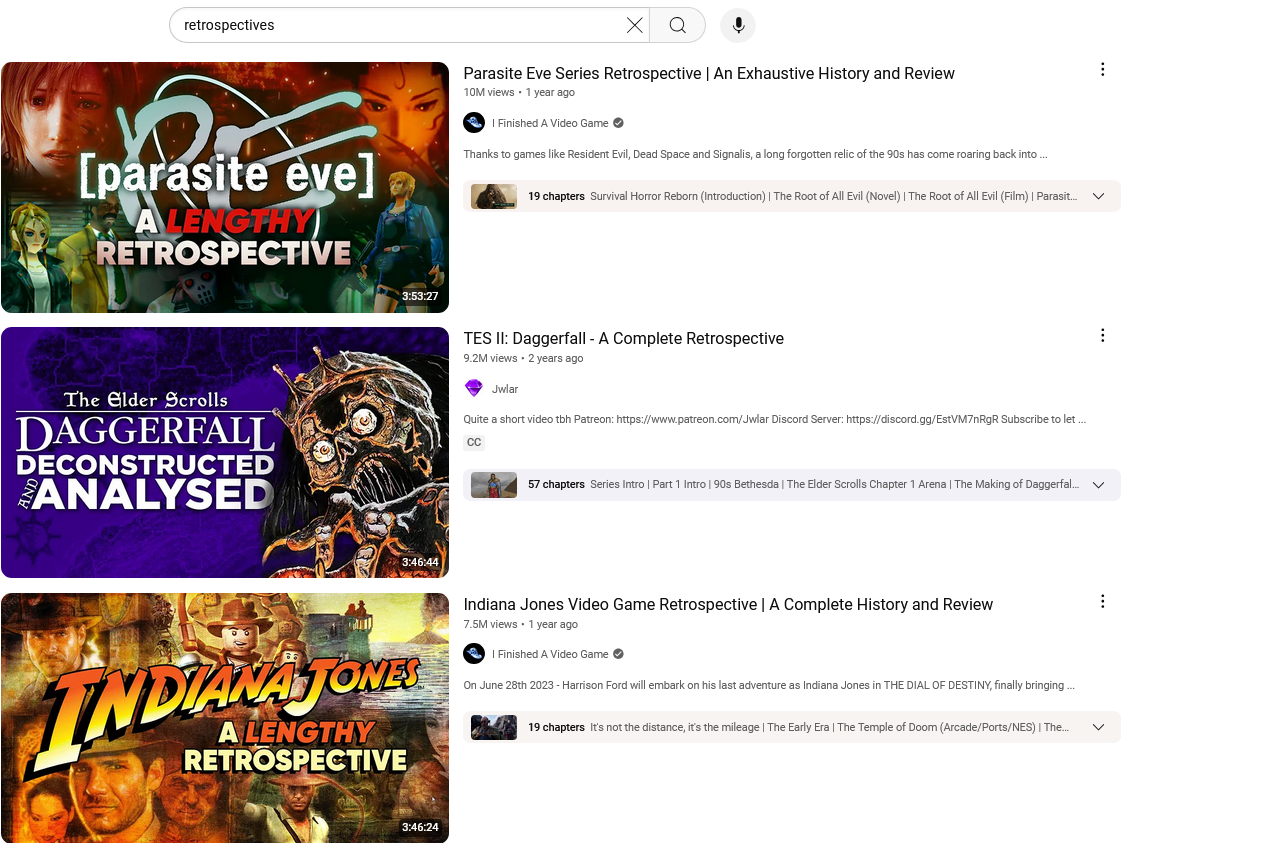Click "10M views" text under Parasite Eve

click(489, 92)
